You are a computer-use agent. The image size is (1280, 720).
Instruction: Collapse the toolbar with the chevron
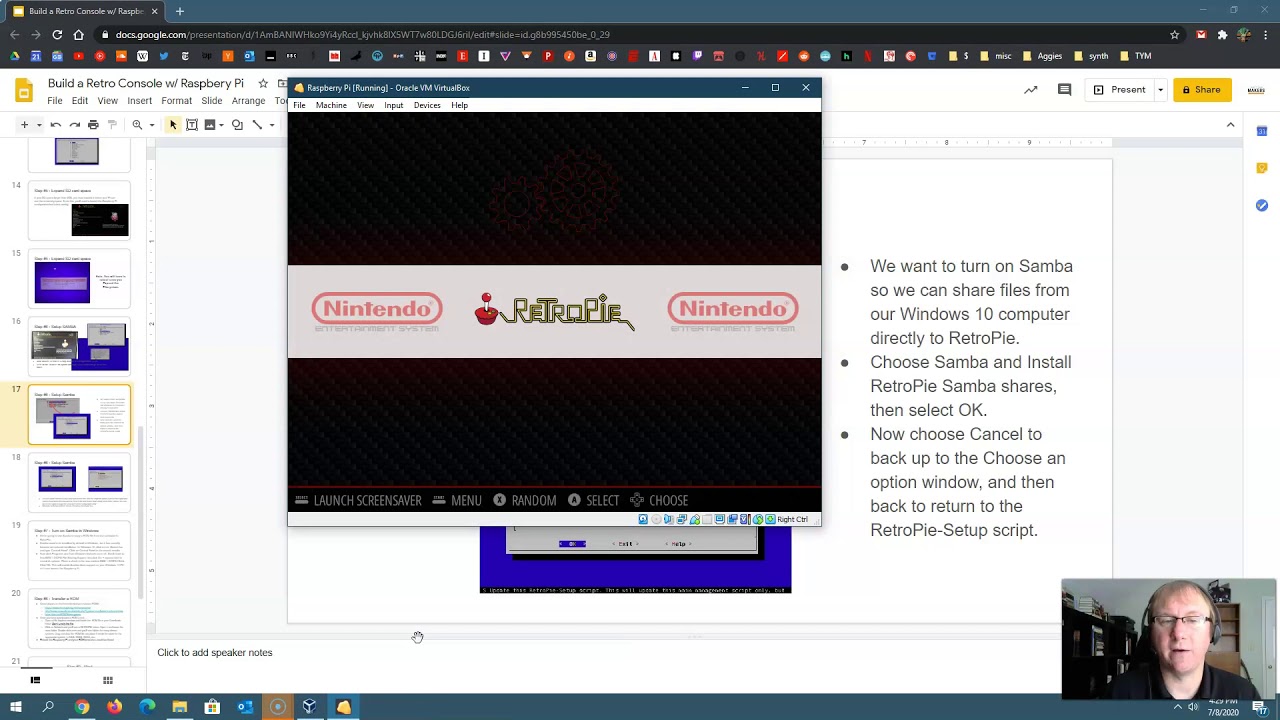coord(1230,125)
